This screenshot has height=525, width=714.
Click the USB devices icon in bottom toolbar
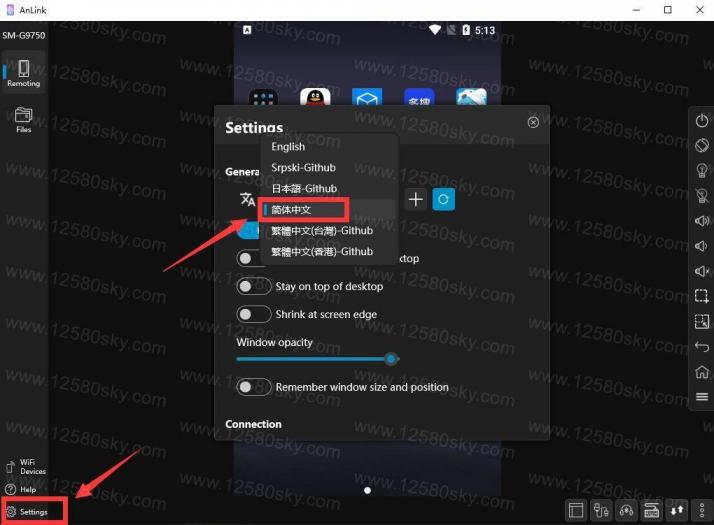601,510
